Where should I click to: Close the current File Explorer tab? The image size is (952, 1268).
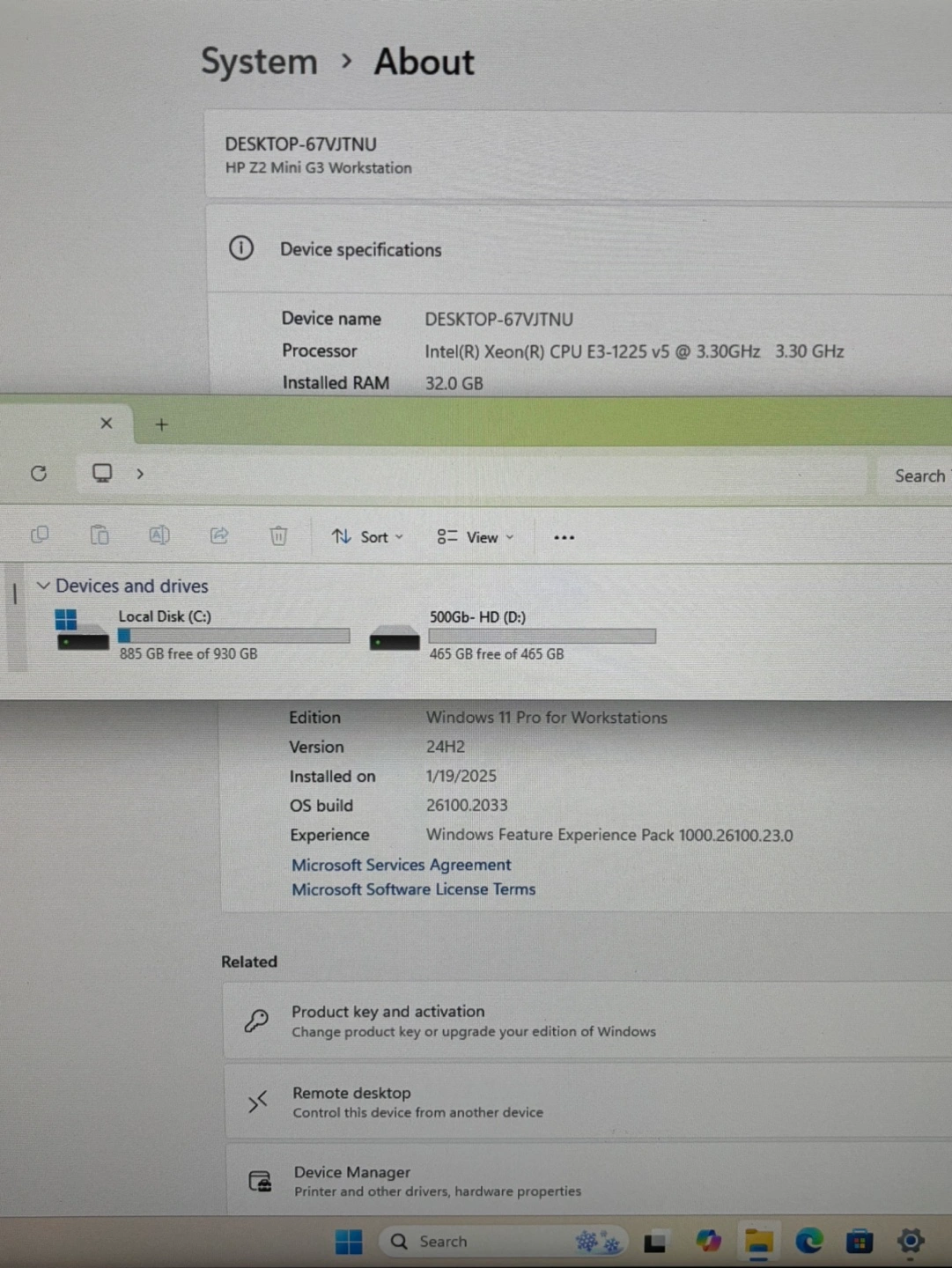[107, 424]
